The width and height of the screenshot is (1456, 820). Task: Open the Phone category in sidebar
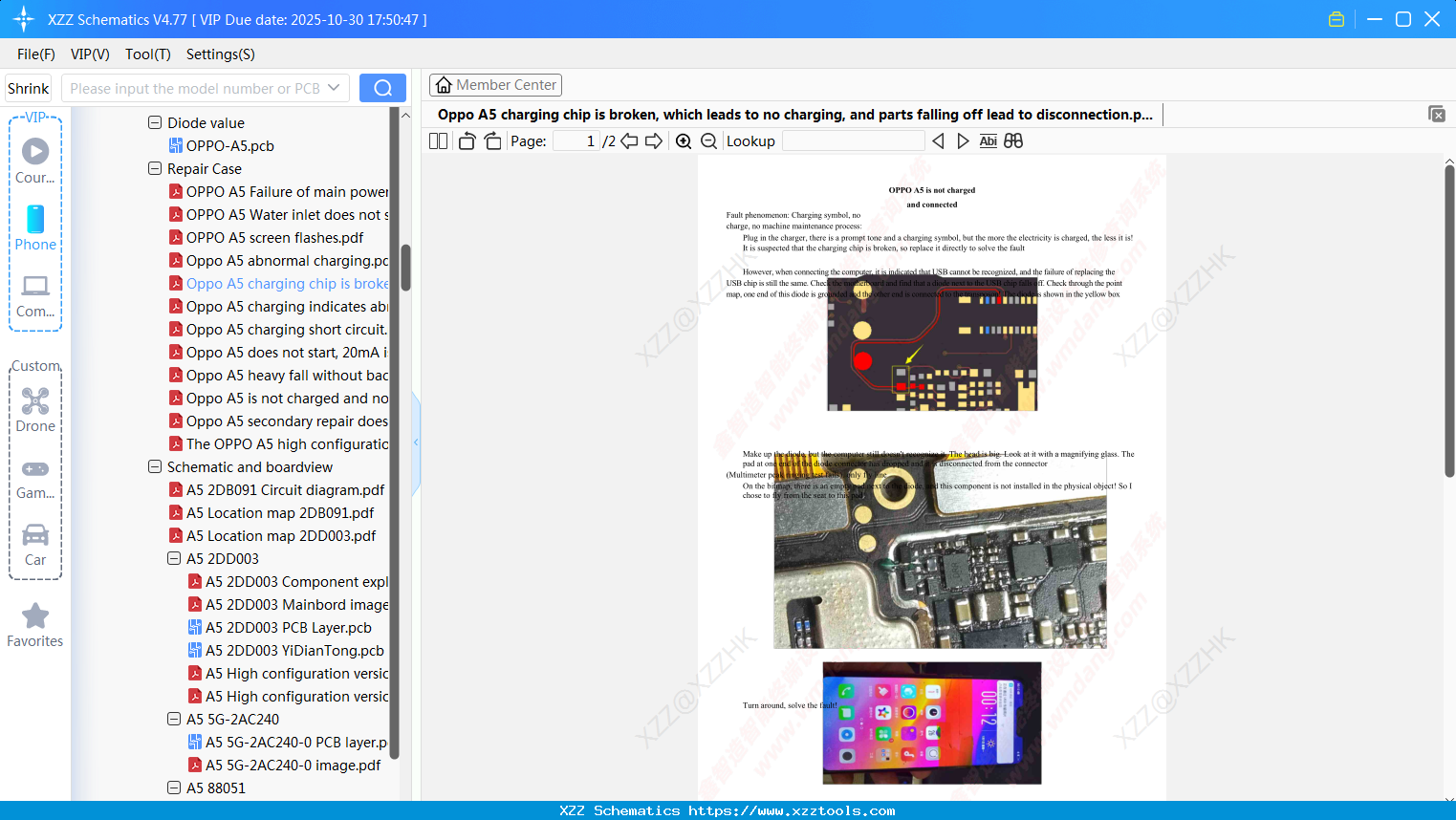(x=35, y=228)
